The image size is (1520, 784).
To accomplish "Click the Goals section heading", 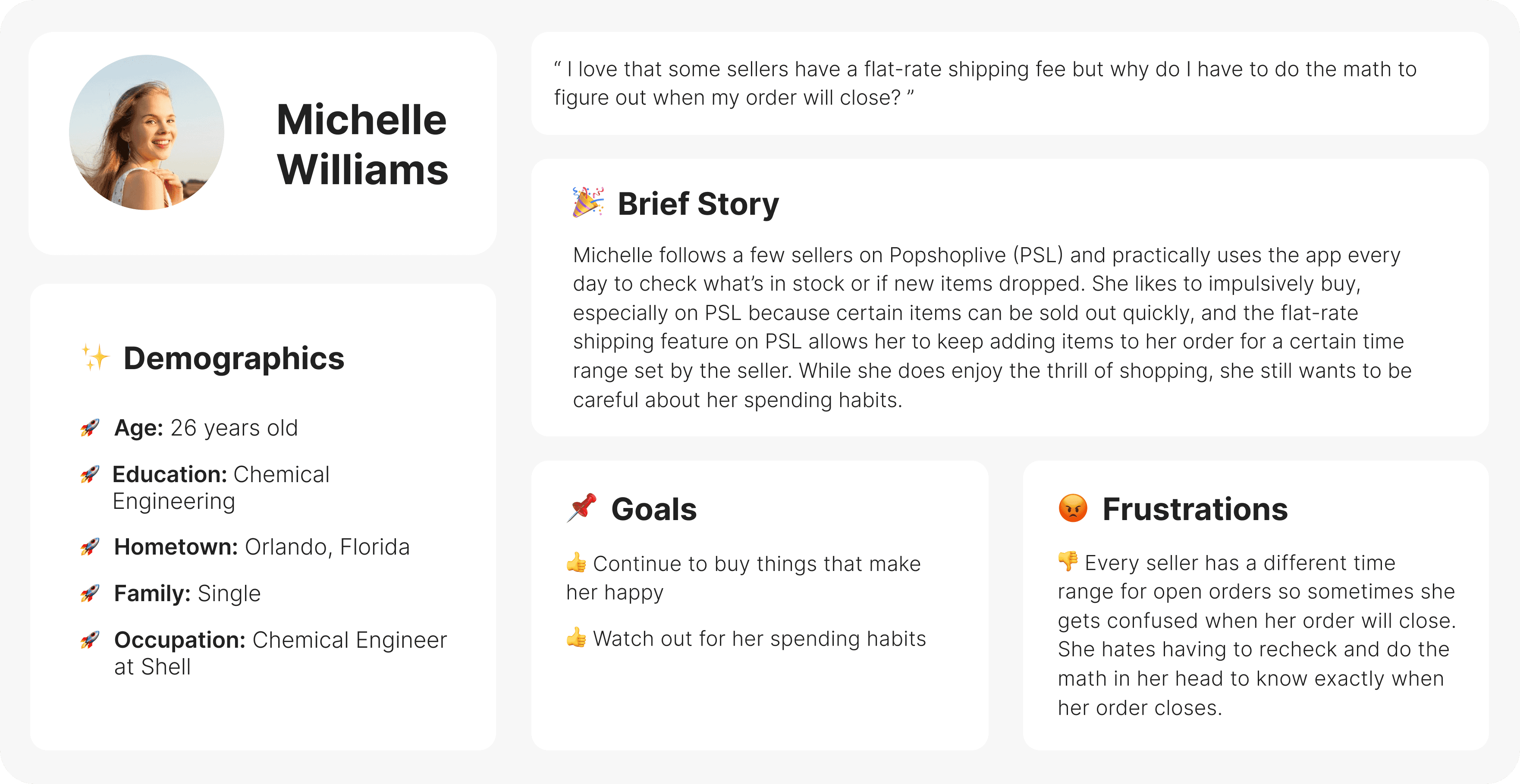I will pos(654,509).
